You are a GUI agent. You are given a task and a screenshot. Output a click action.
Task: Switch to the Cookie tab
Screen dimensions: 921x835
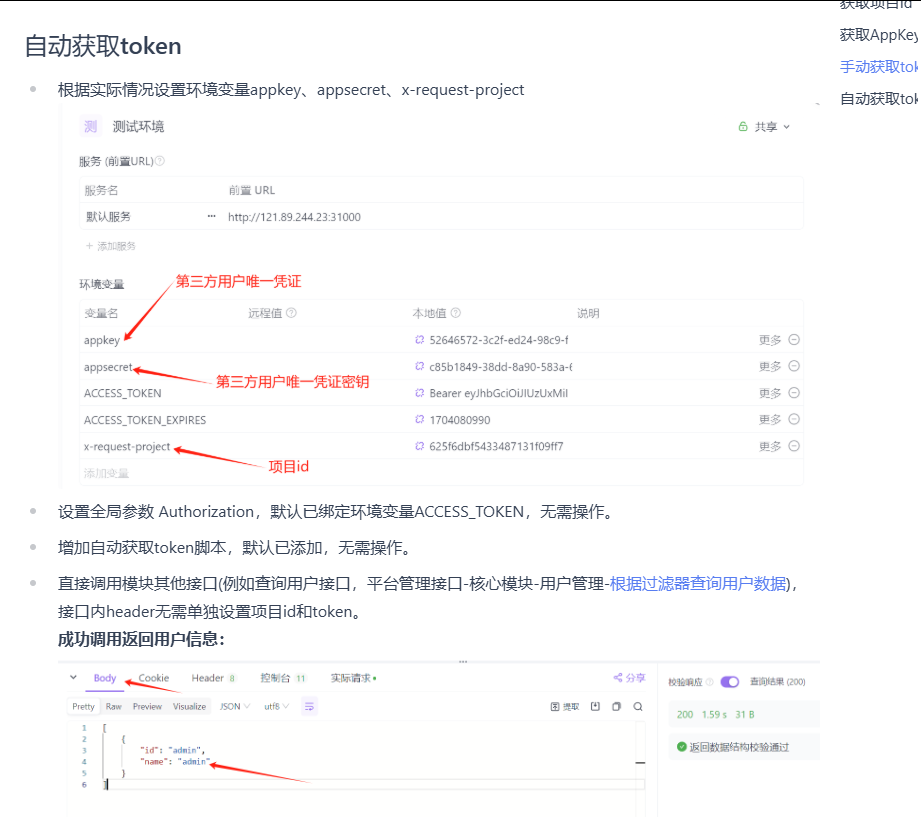click(x=151, y=678)
